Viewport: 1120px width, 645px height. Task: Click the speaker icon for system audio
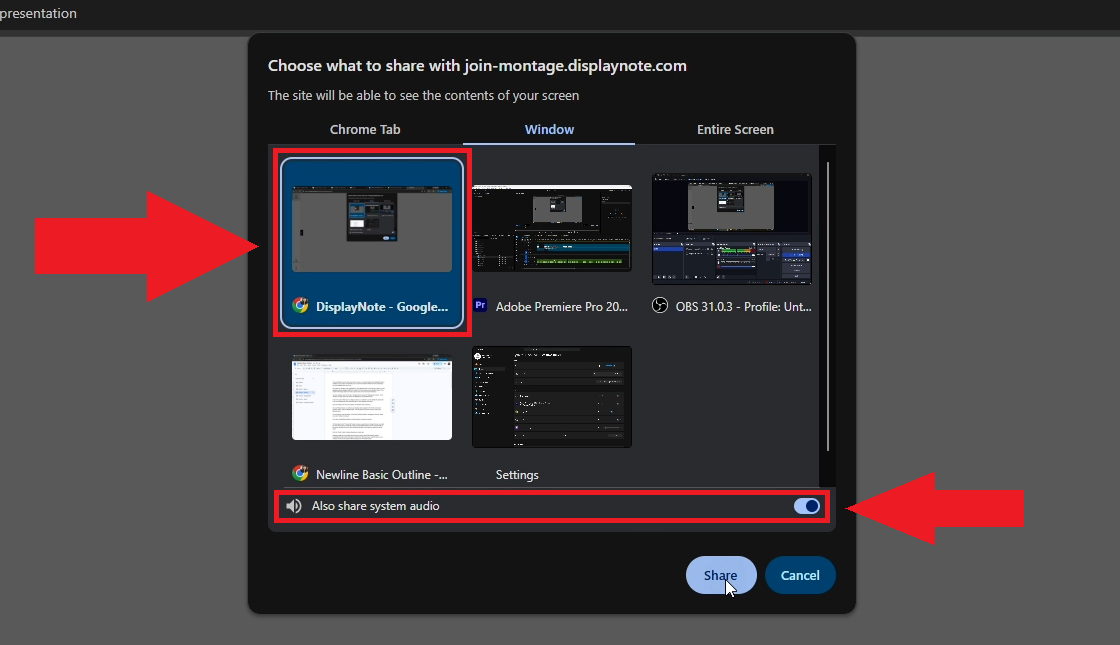point(293,506)
